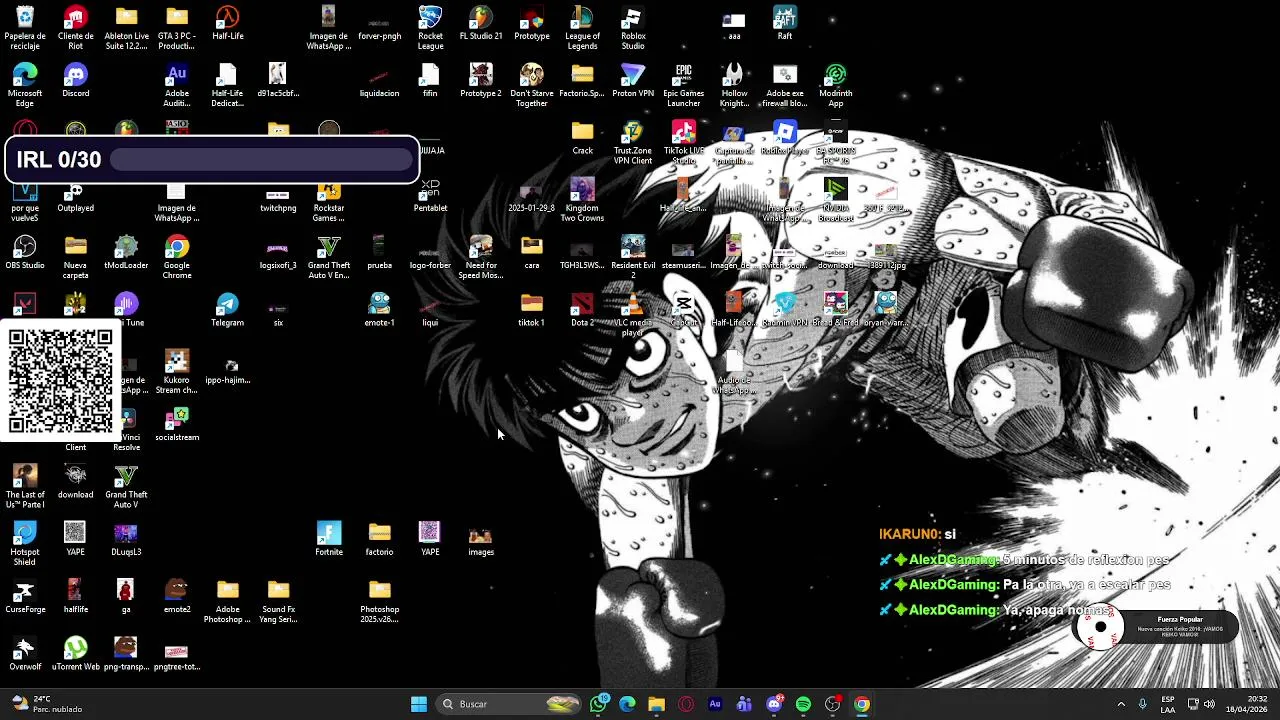Select the uTorrent Web desktop icon

point(76,654)
